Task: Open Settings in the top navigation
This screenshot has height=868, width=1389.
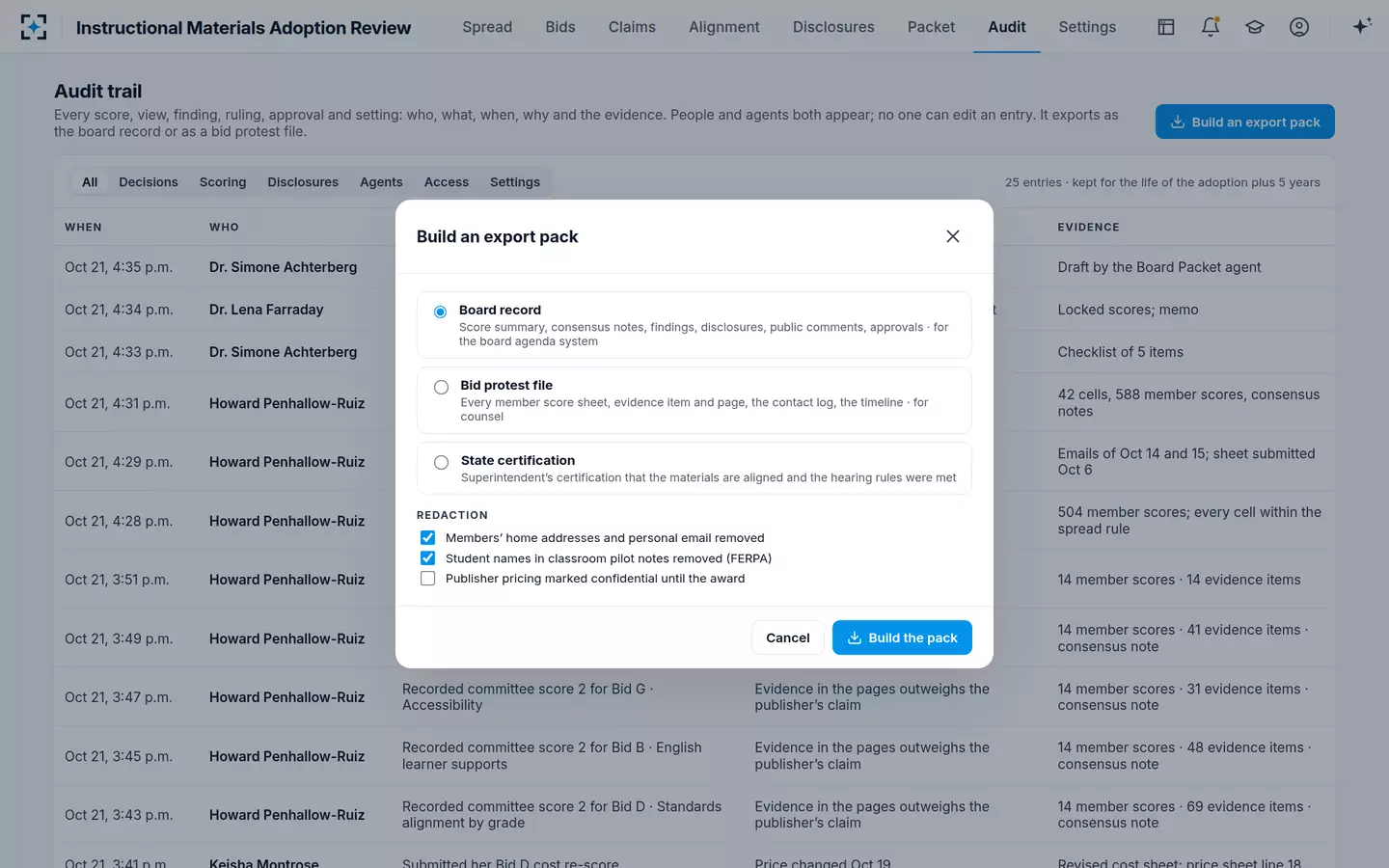Action: click(1087, 27)
